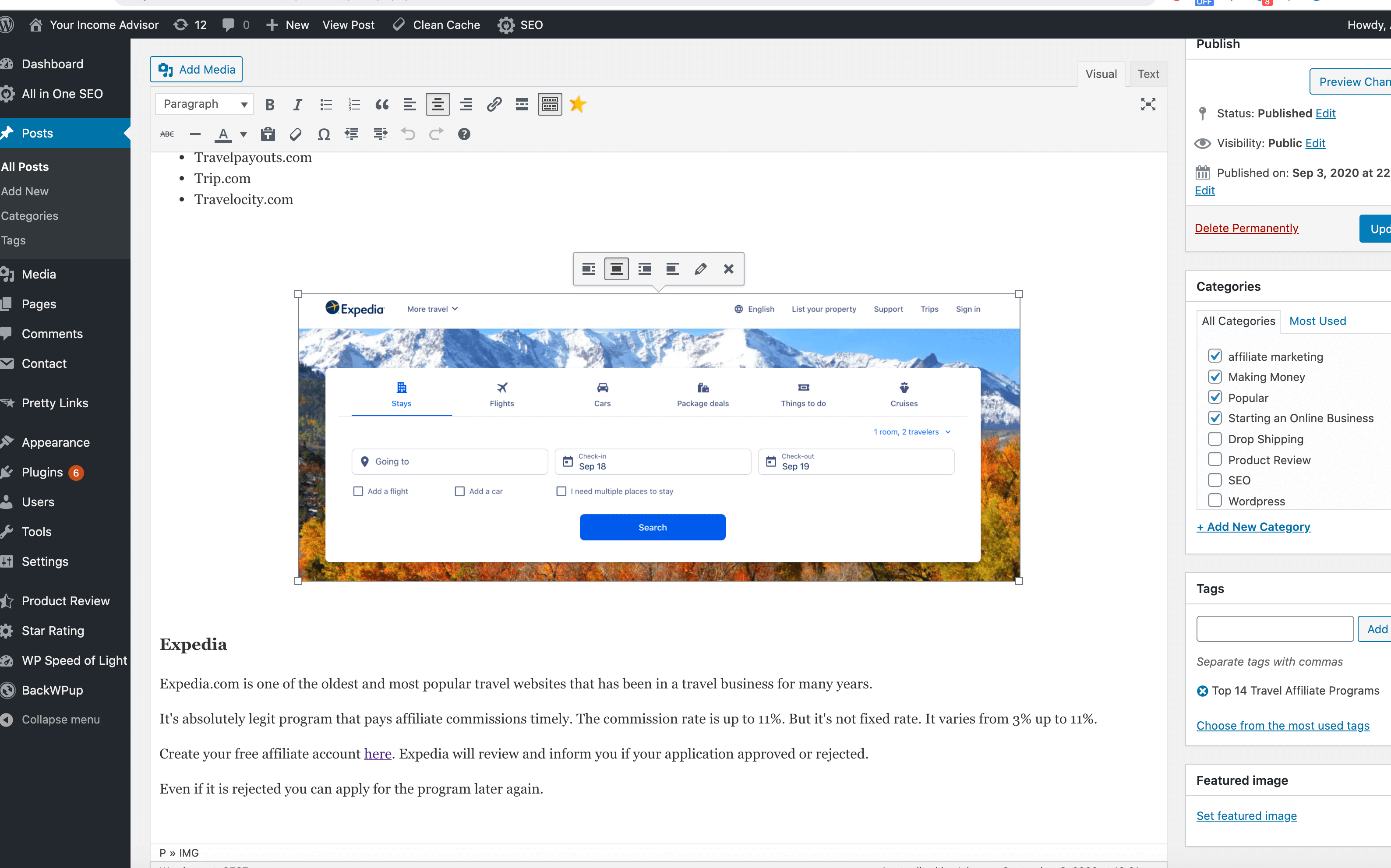Align text left in toolbar

point(410,105)
